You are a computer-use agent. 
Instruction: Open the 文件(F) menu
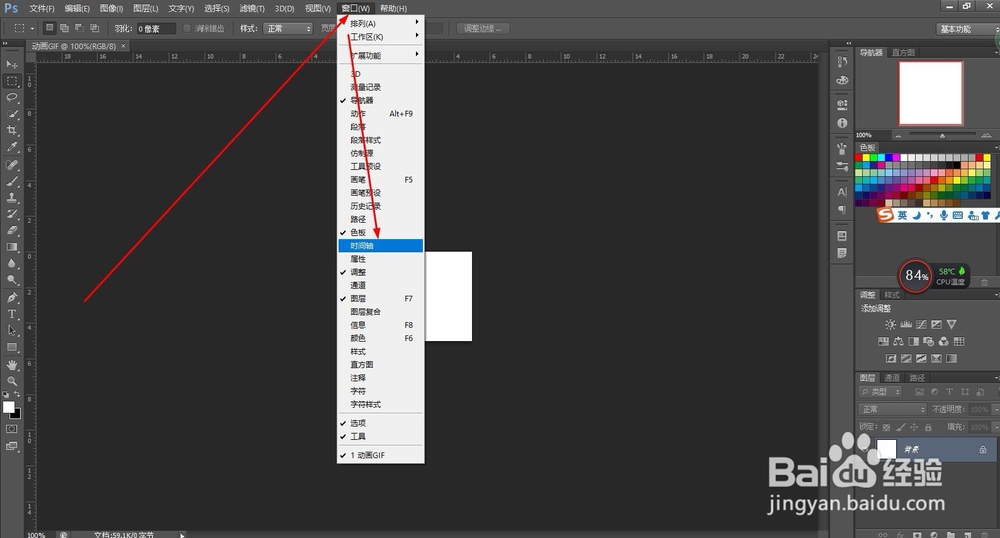(42, 8)
